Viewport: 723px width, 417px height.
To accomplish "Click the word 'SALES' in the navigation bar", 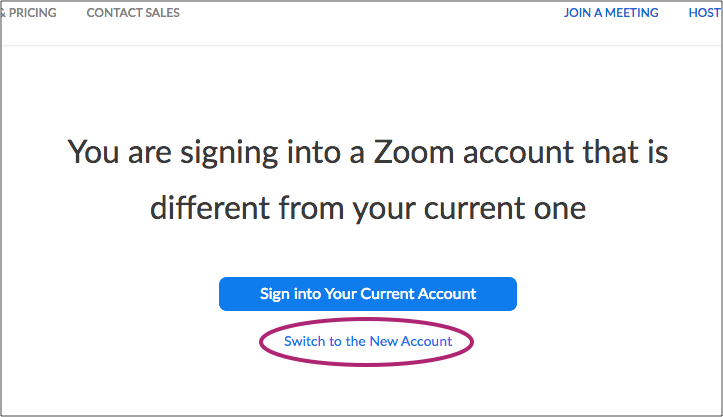I will [160, 13].
